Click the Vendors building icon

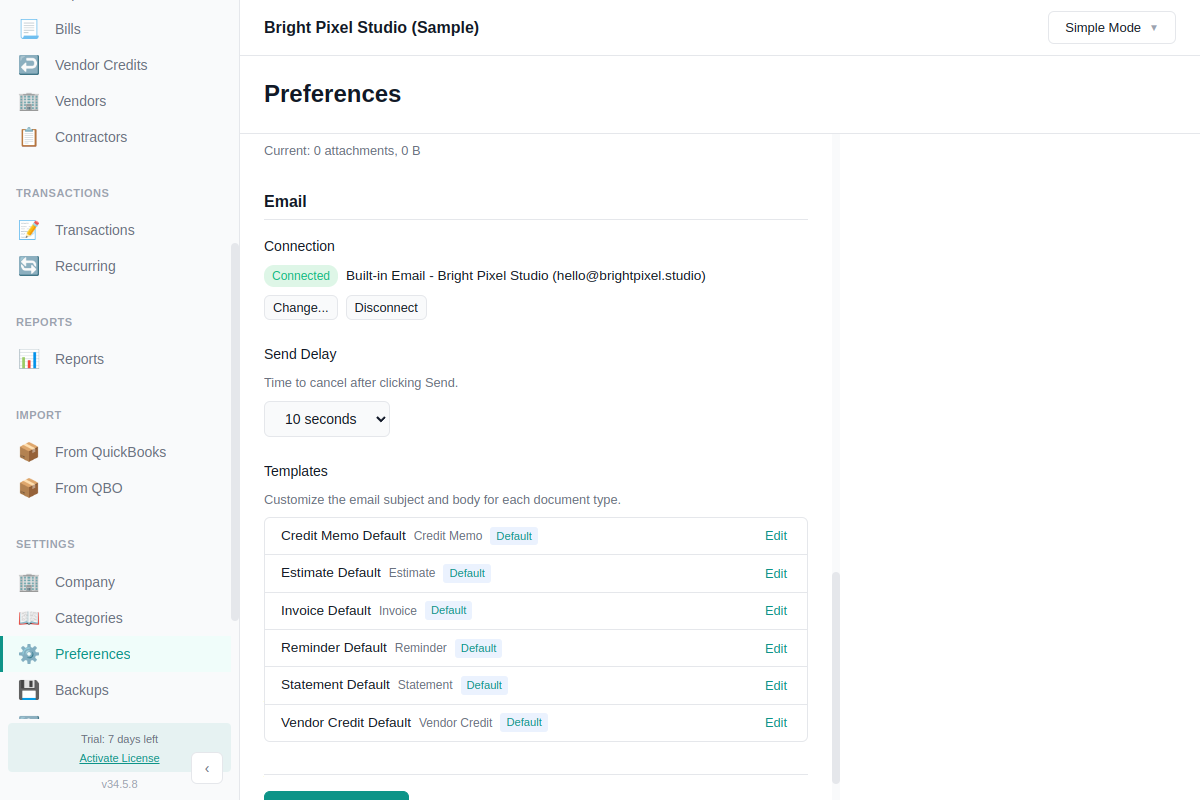tap(28, 100)
